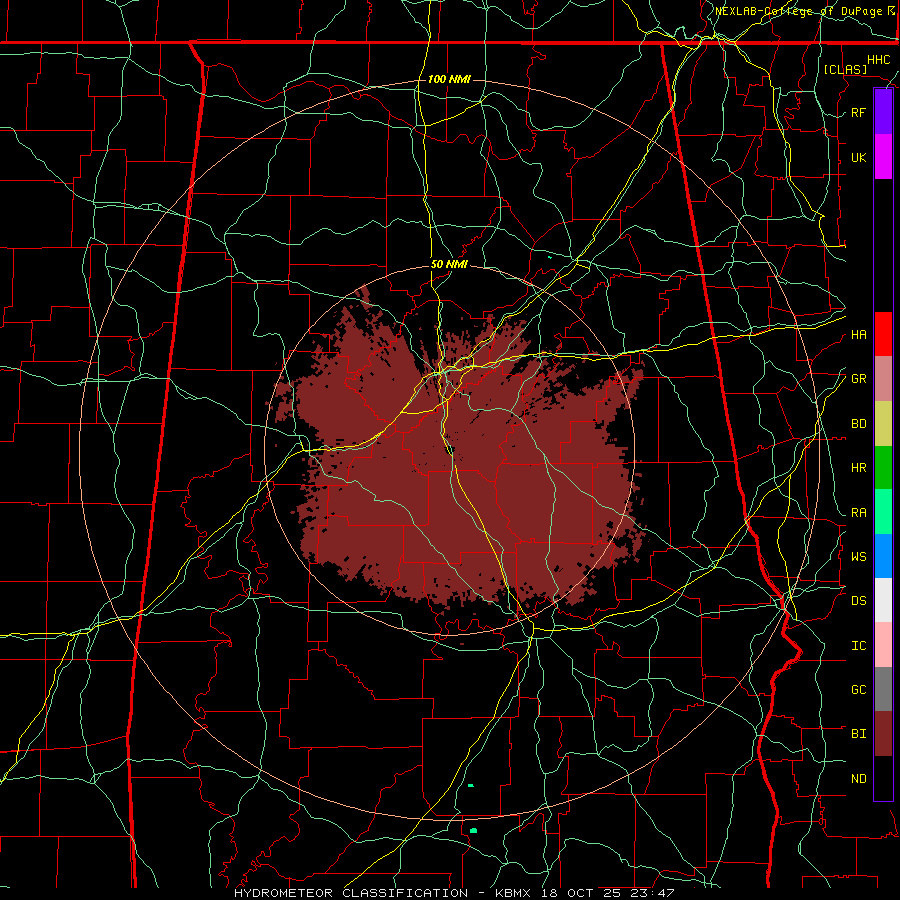This screenshot has width=900, height=900.
Task: Select the BD yellow legend swatch
Action: point(883,423)
